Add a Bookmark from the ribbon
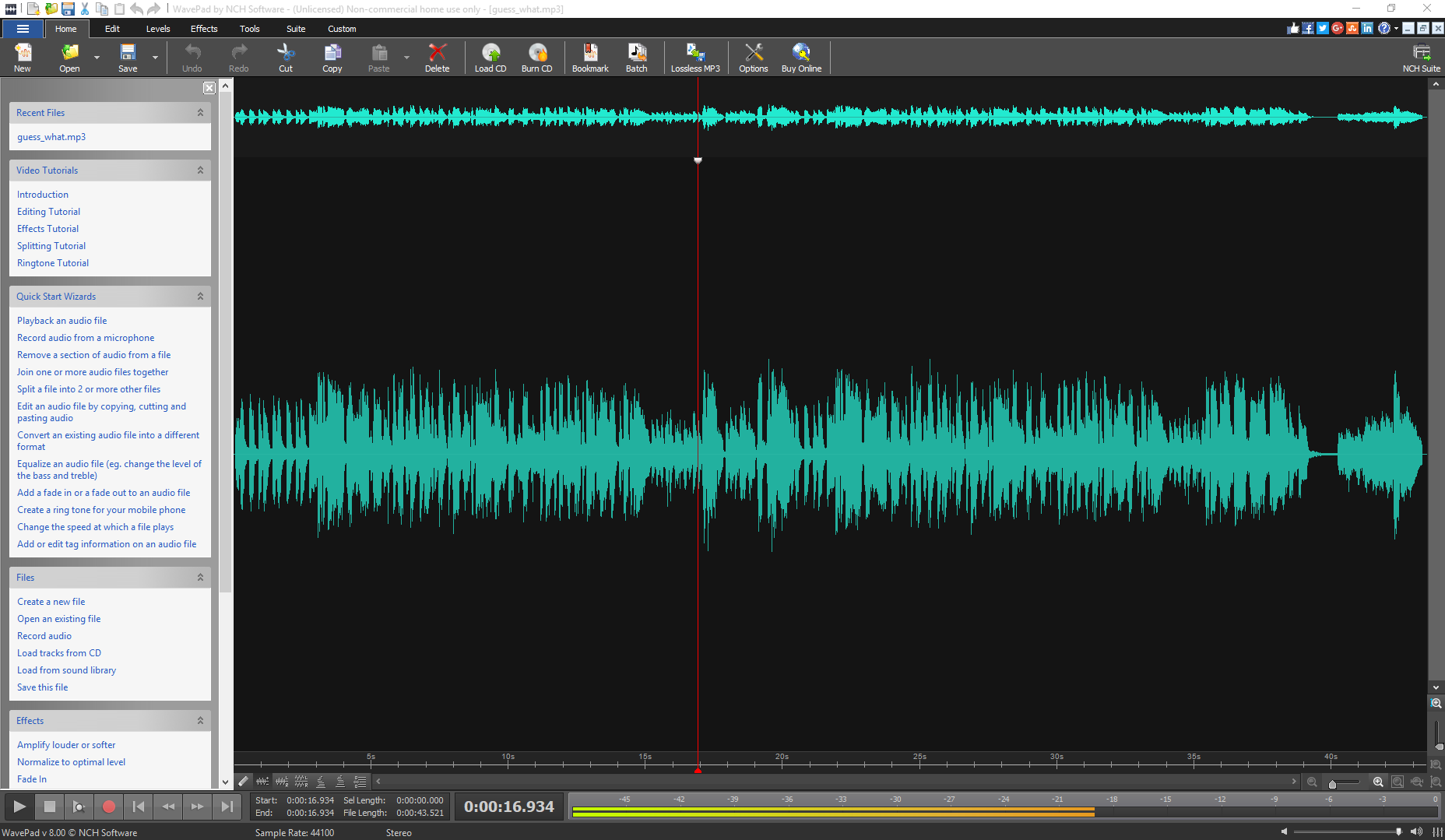 click(x=590, y=58)
